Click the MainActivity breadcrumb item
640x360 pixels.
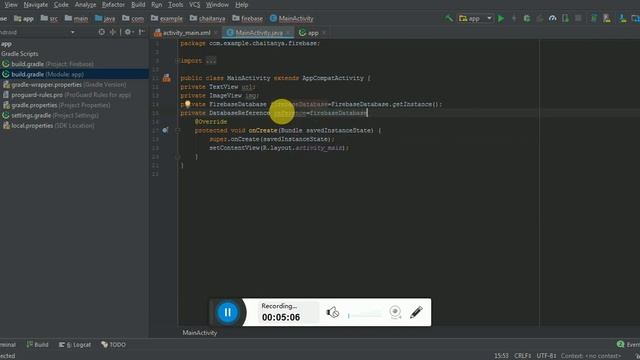(x=292, y=18)
